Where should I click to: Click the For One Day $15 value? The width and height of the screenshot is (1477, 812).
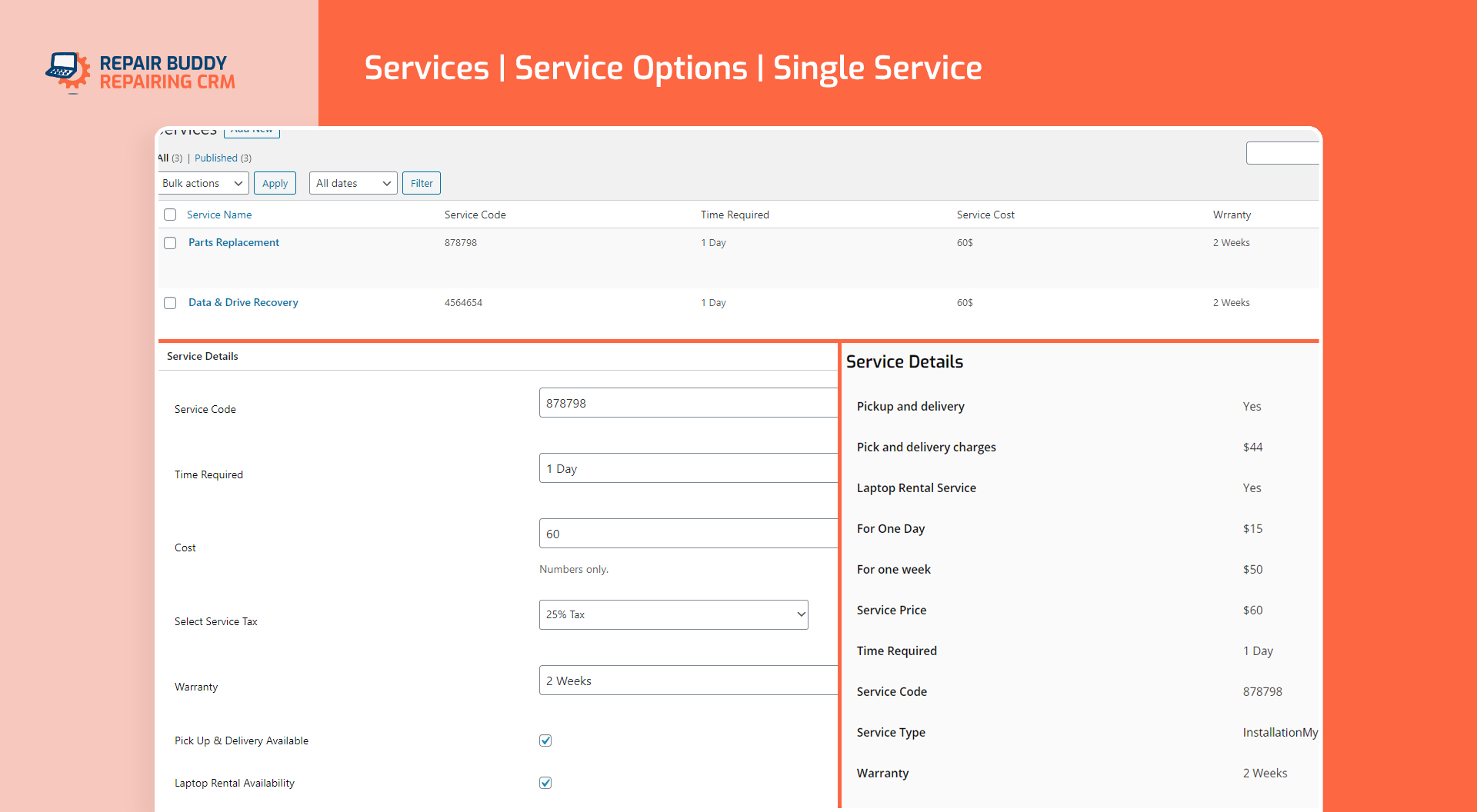(x=1252, y=528)
